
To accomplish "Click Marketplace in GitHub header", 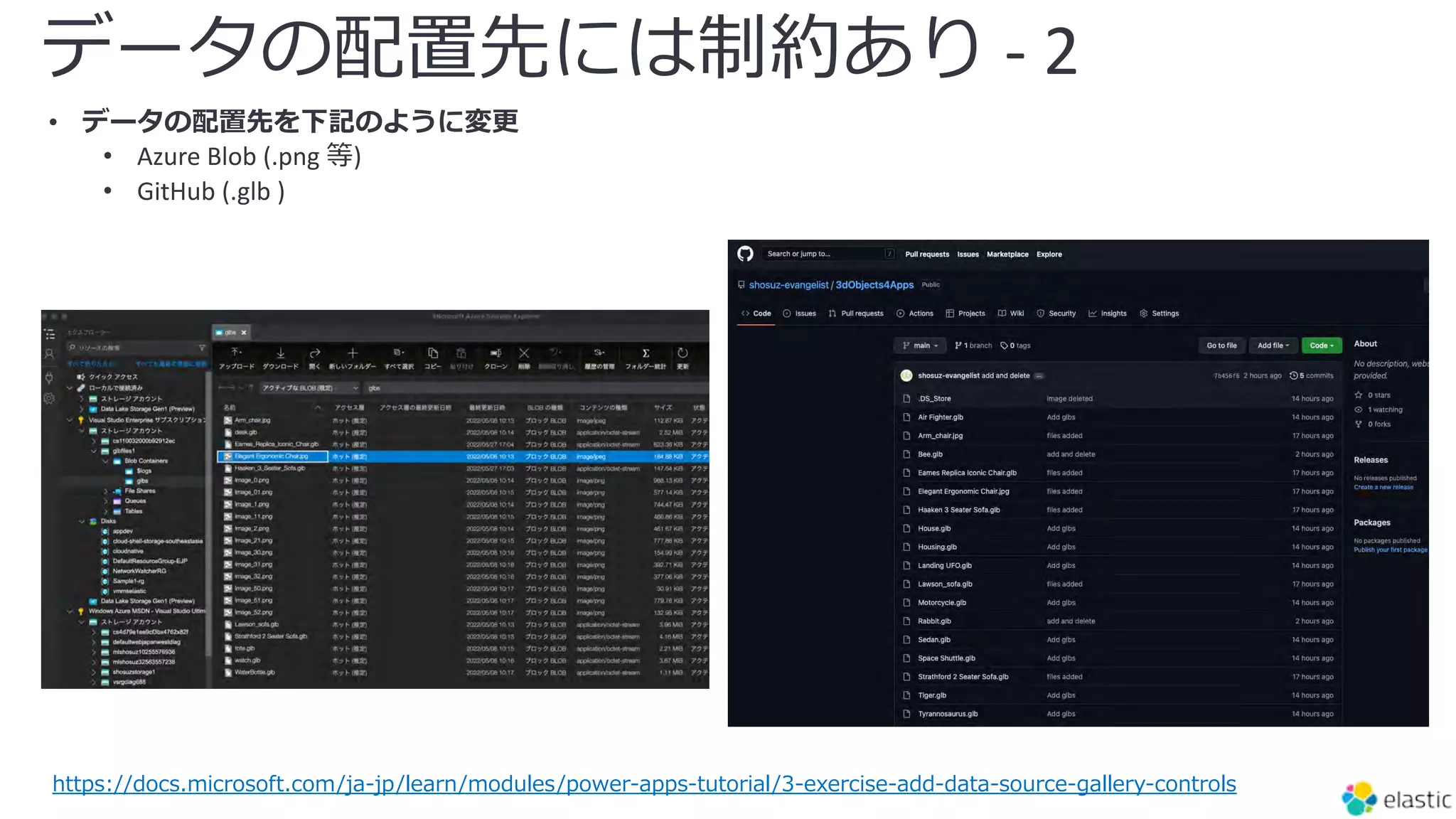I will point(1007,254).
